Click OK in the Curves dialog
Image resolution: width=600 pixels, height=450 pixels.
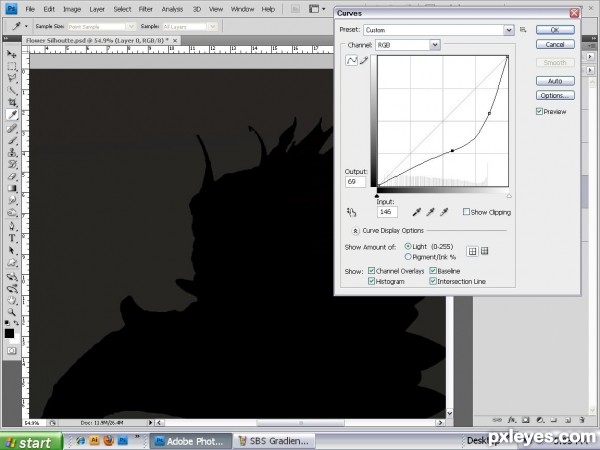point(555,30)
